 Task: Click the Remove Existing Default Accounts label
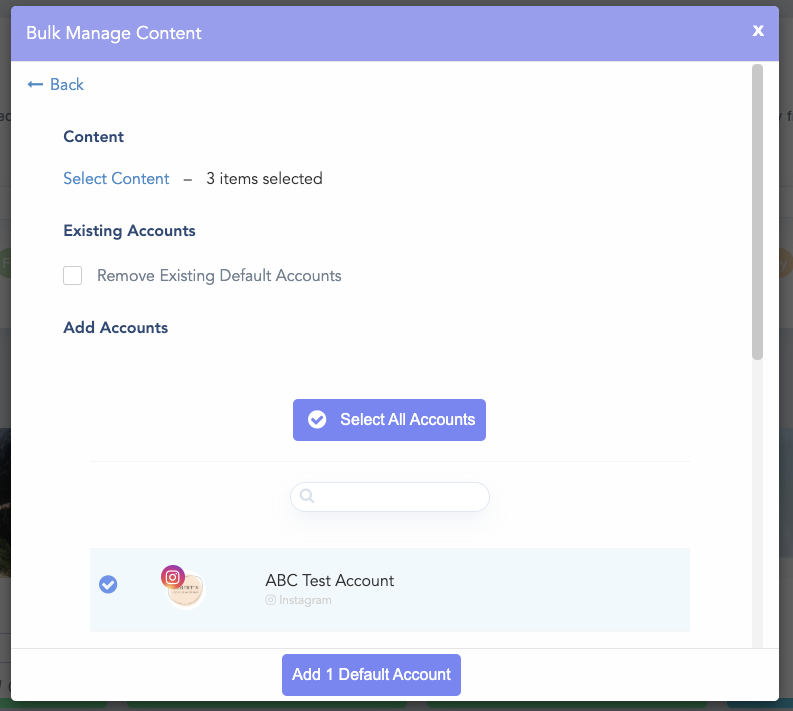pyautogui.click(x=219, y=276)
